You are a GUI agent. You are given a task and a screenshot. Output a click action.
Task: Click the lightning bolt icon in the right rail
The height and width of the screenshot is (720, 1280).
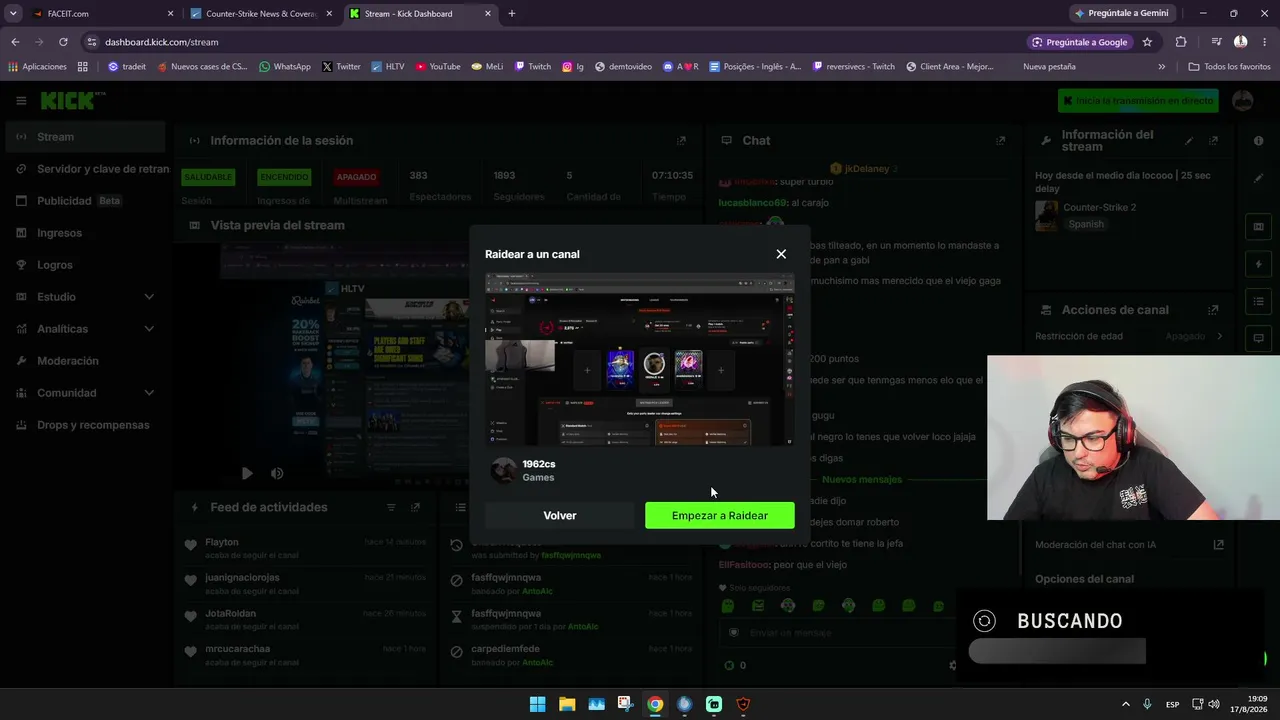[1259, 265]
